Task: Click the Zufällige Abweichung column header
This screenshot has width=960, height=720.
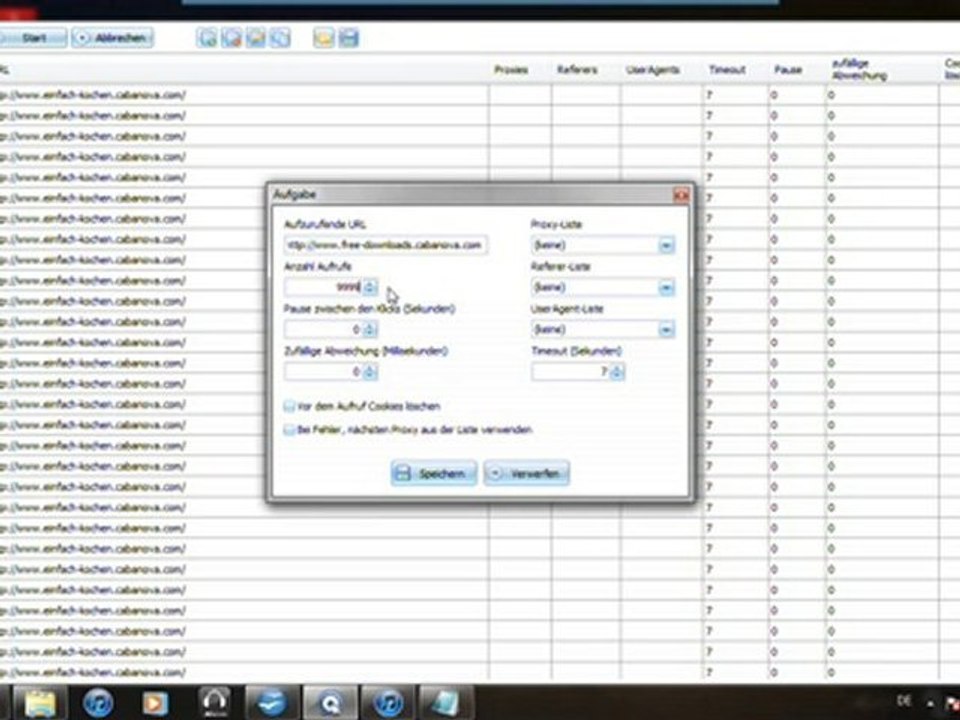Action: (859, 70)
